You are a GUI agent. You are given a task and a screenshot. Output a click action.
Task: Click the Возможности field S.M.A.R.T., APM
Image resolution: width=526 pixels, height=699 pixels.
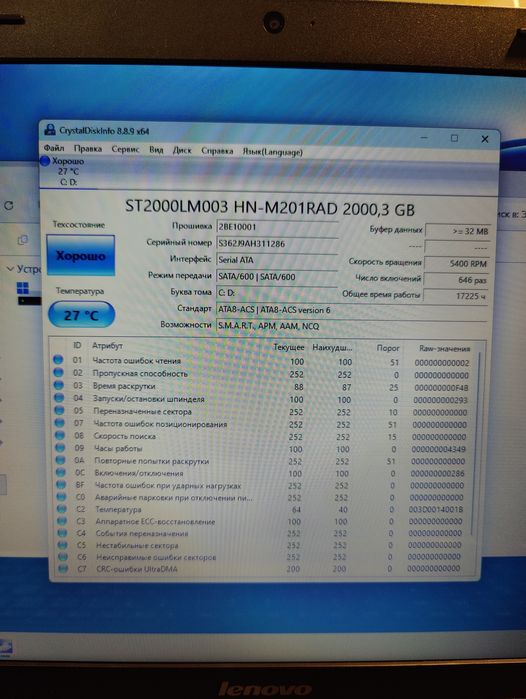click(351, 326)
